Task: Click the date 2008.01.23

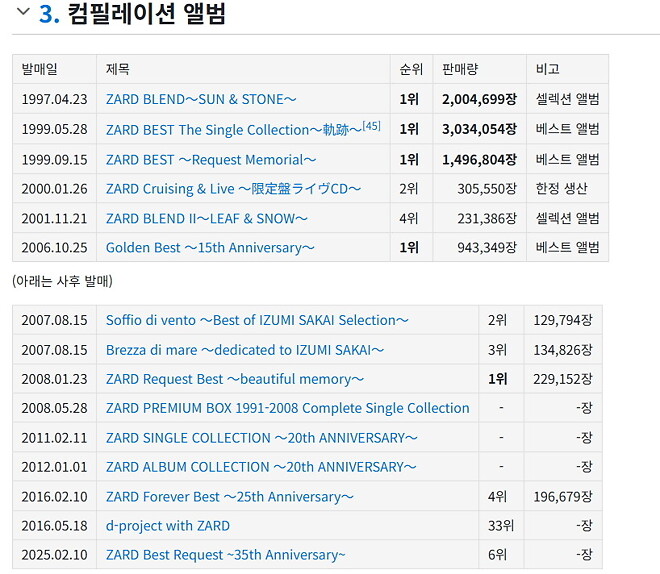Action: (x=55, y=379)
